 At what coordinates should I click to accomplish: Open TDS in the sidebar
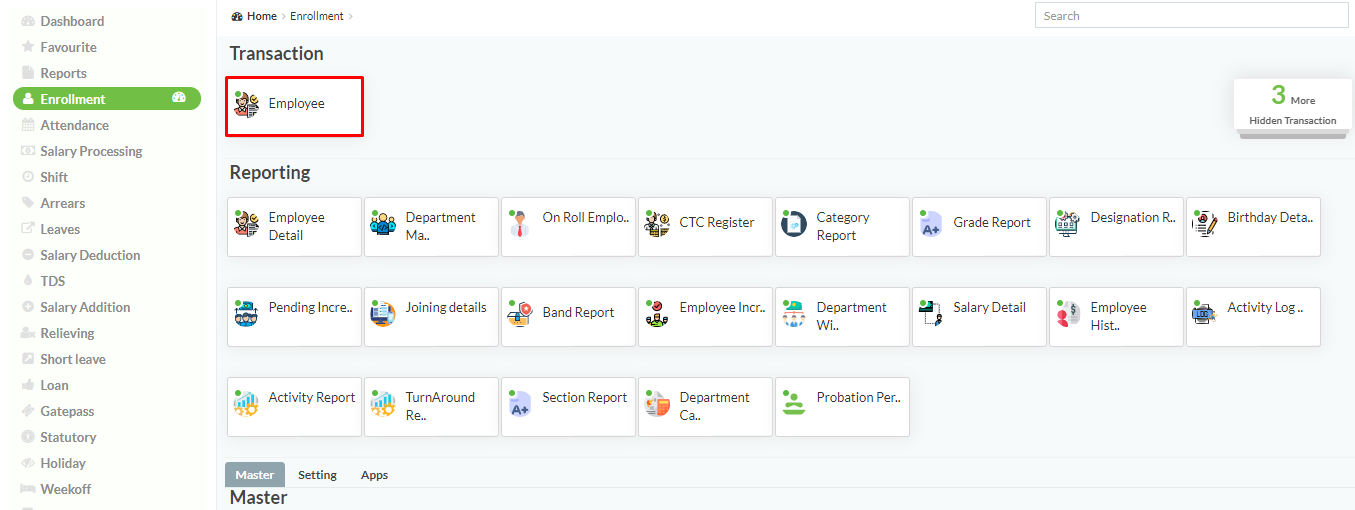[x=52, y=281]
